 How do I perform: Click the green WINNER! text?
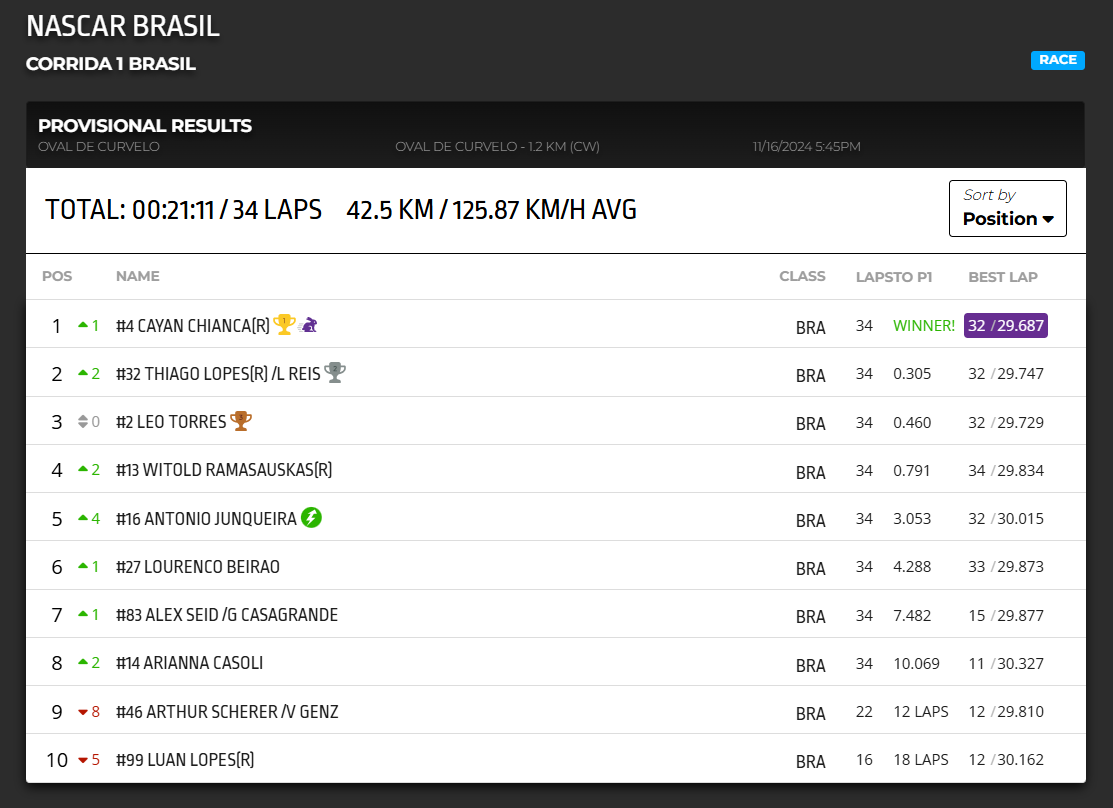pyautogui.click(x=923, y=326)
